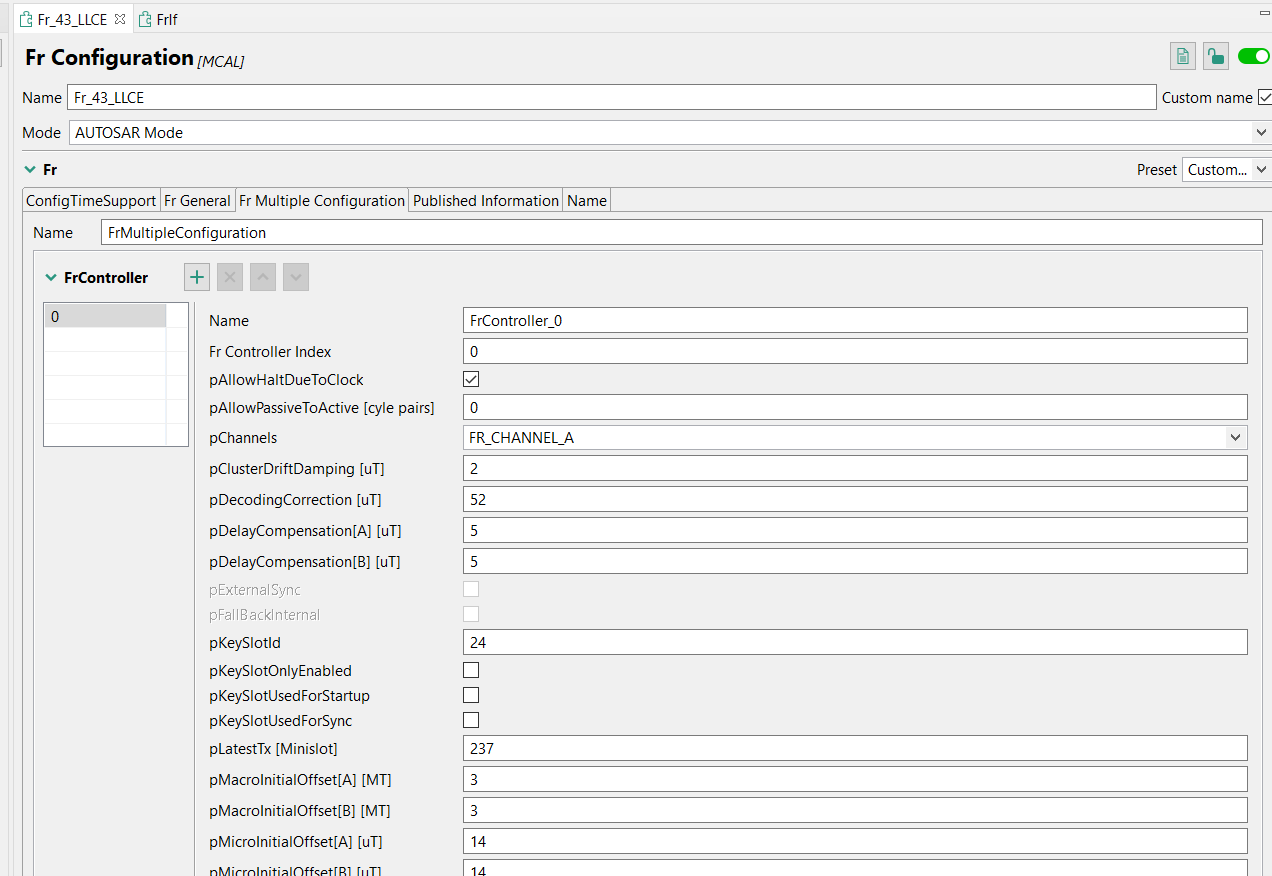Enable pKeySlotUsedForStartup

point(470,694)
